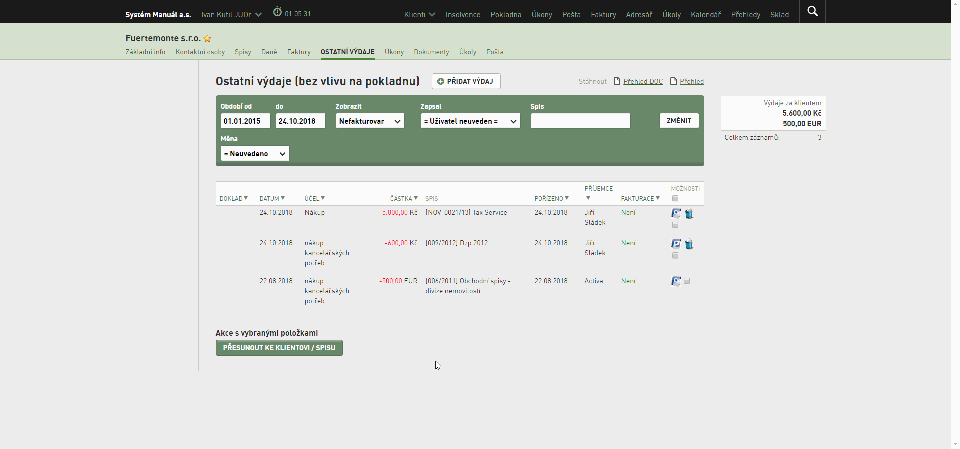The height and width of the screenshot is (449, 960).
Task: Delete the 600,00 Kč expense row
Action: (689, 244)
